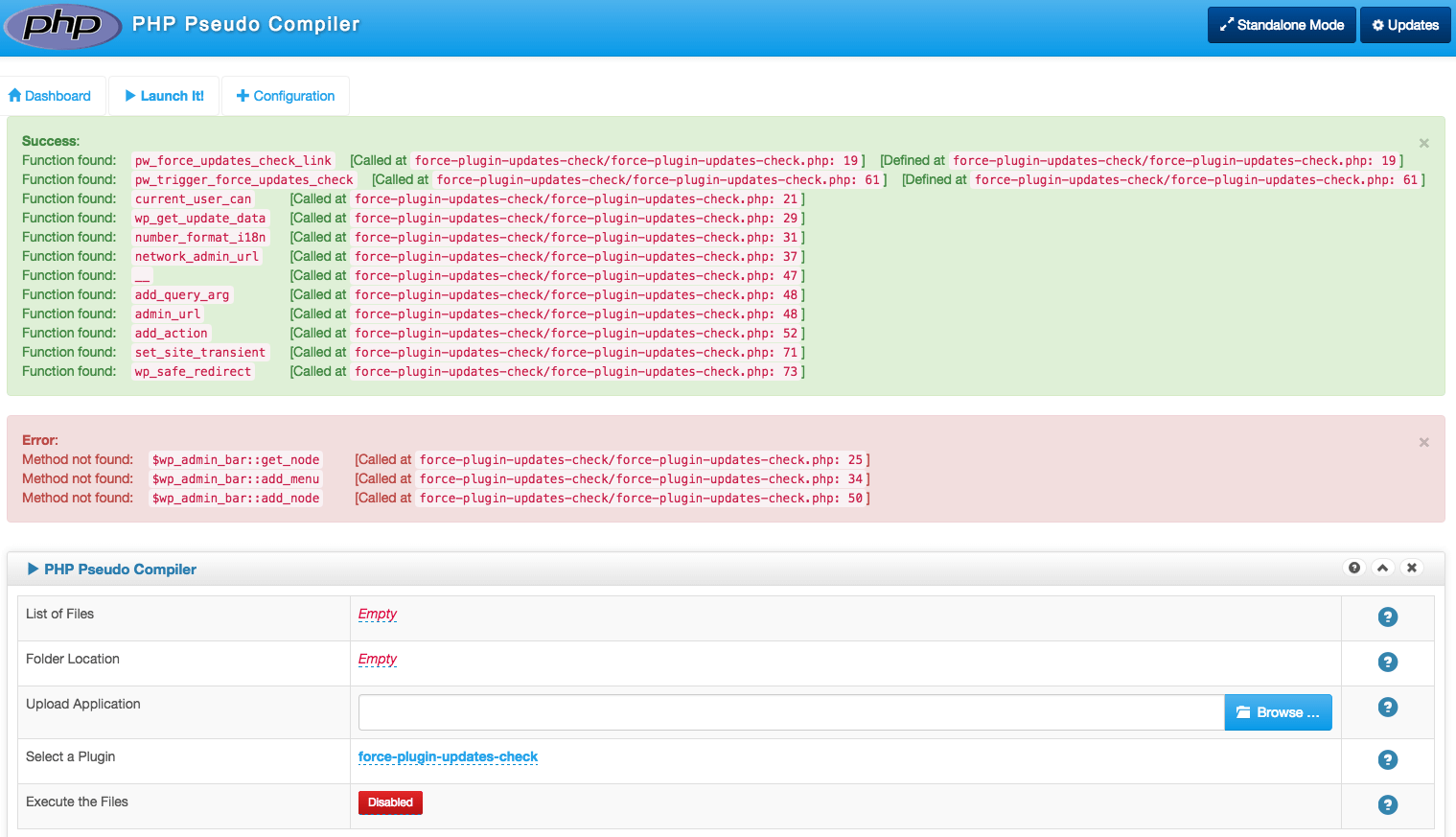Click the PHP logo in header
The height and width of the screenshot is (837, 1456).
[x=62, y=26]
